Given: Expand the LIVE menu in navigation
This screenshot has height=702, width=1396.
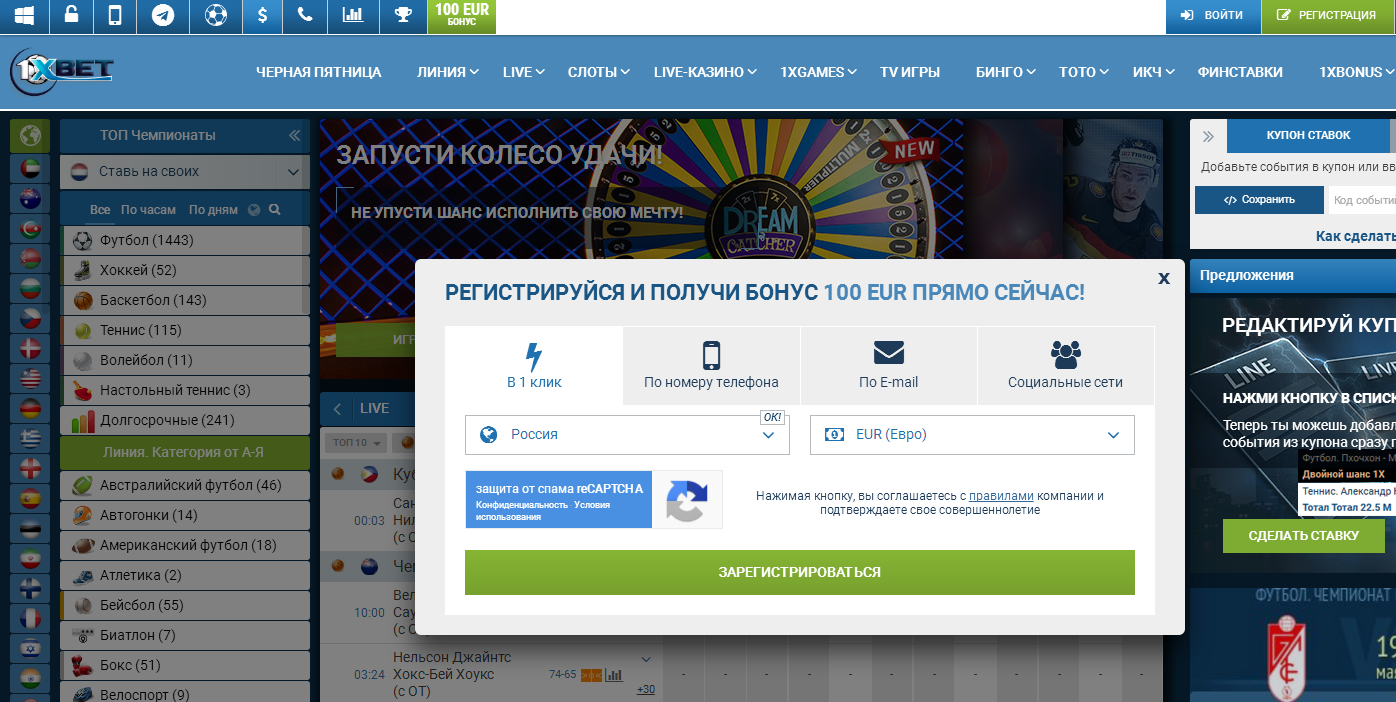Looking at the screenshot, I should point(523,72).
